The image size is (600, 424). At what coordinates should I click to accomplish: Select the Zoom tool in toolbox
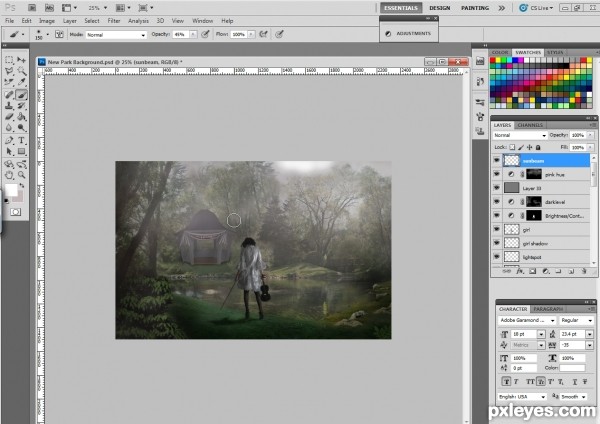(21, 175)
